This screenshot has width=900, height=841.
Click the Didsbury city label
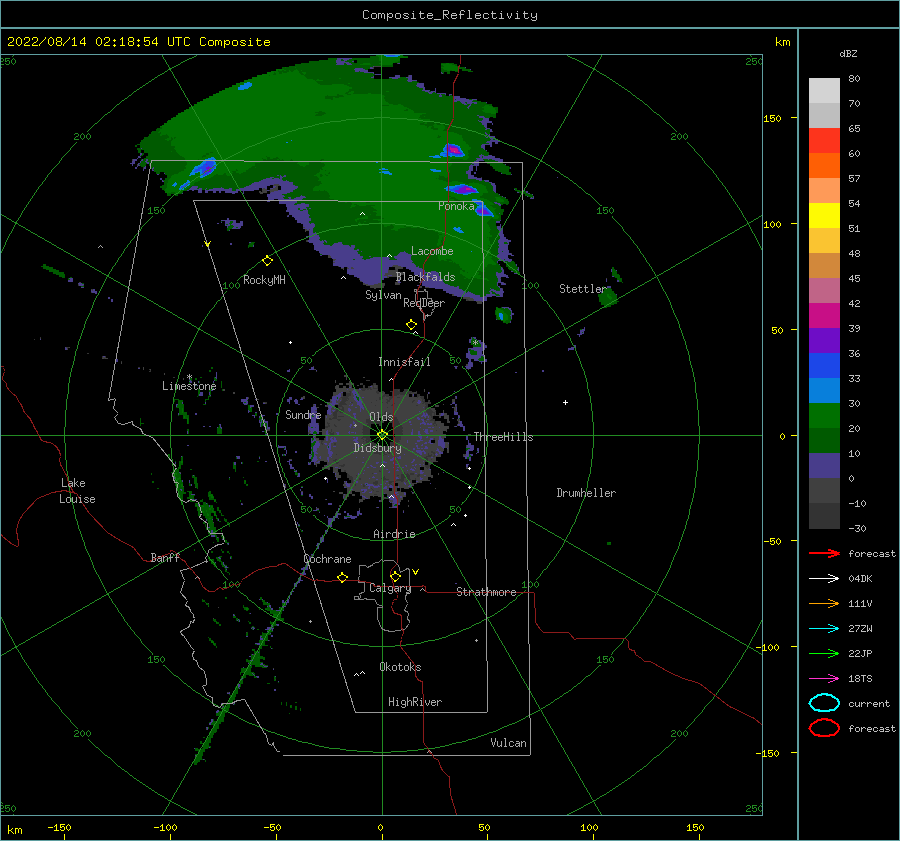click(x=377, y=448)
